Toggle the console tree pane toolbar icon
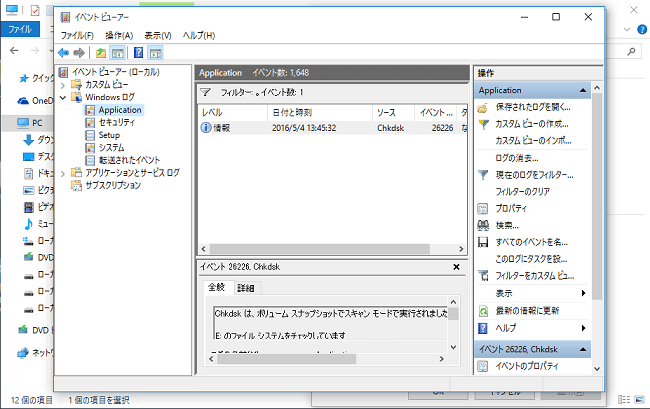Screen dimensions: 650x409 tap(118, 53)
